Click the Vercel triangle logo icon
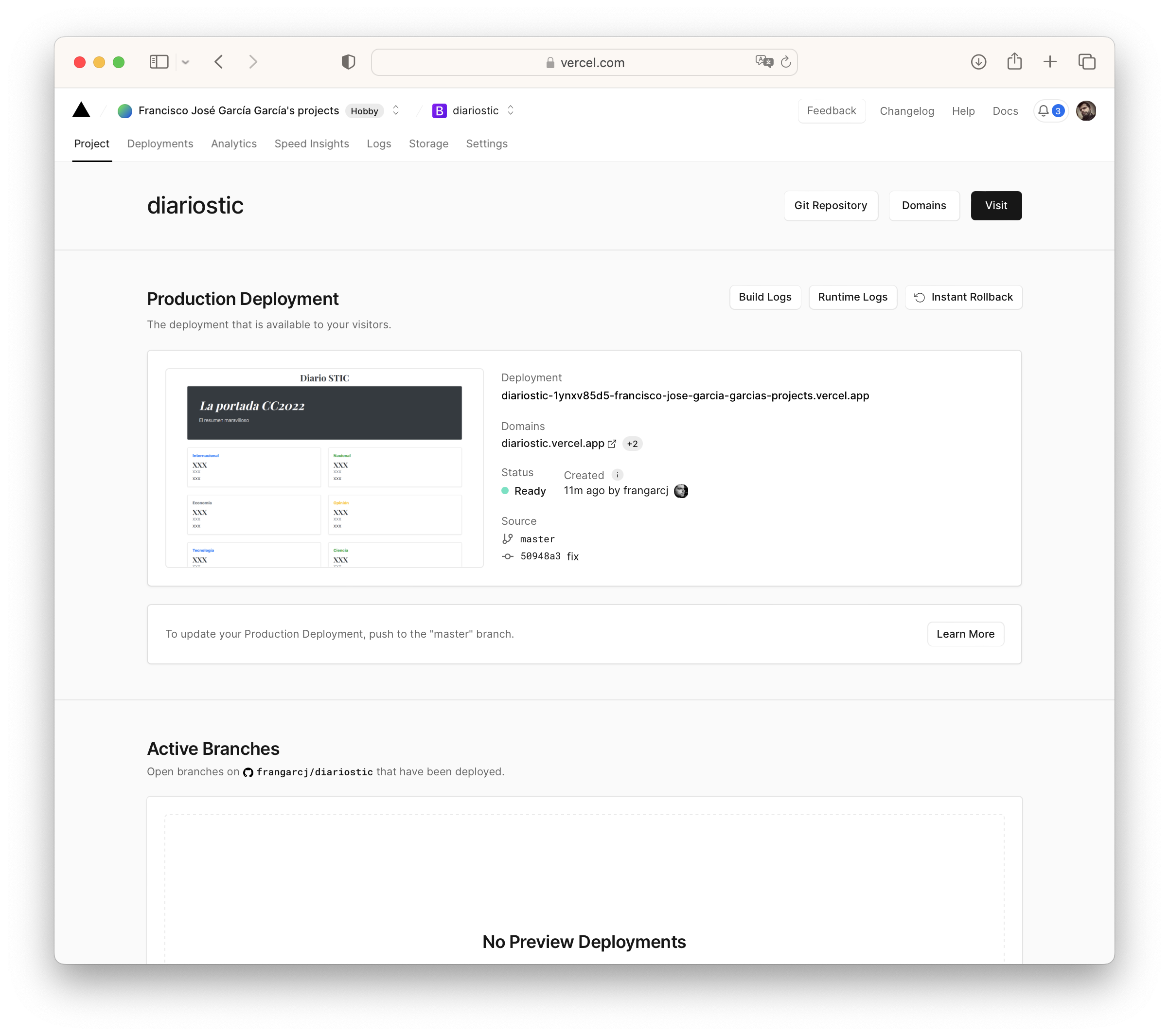 click(x=82, y=110)
